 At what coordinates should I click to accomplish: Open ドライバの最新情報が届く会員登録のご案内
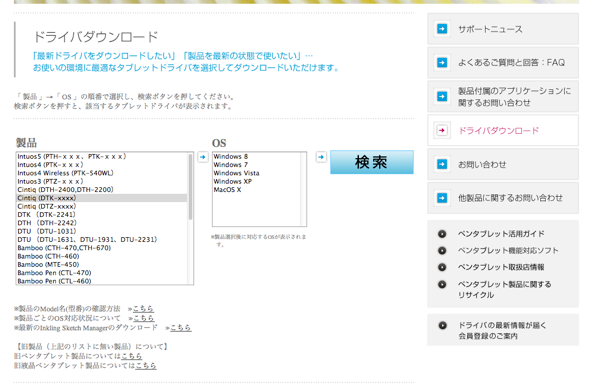coord(502,330)
